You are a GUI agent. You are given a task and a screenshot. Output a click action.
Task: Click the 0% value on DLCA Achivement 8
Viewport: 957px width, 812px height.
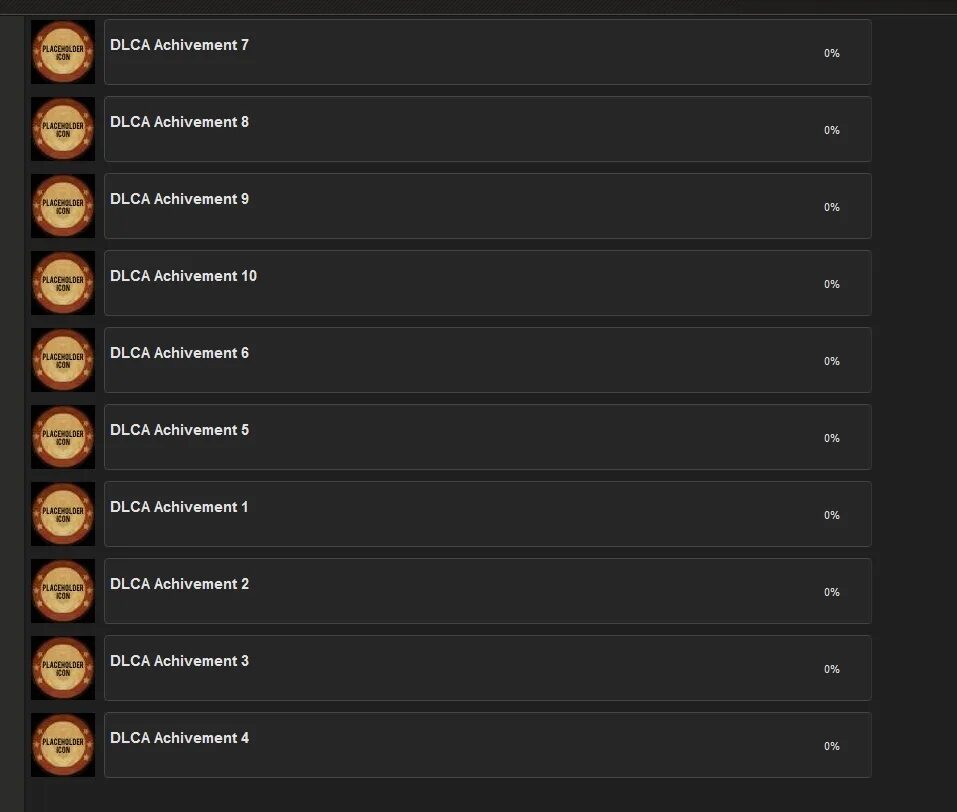tap(832, 130)
